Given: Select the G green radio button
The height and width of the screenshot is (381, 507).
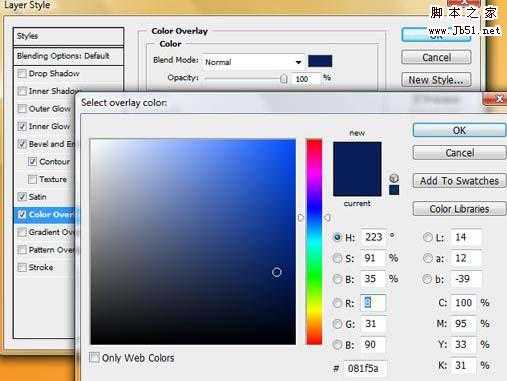Looking at the screenshot, I should coord(337,324).
